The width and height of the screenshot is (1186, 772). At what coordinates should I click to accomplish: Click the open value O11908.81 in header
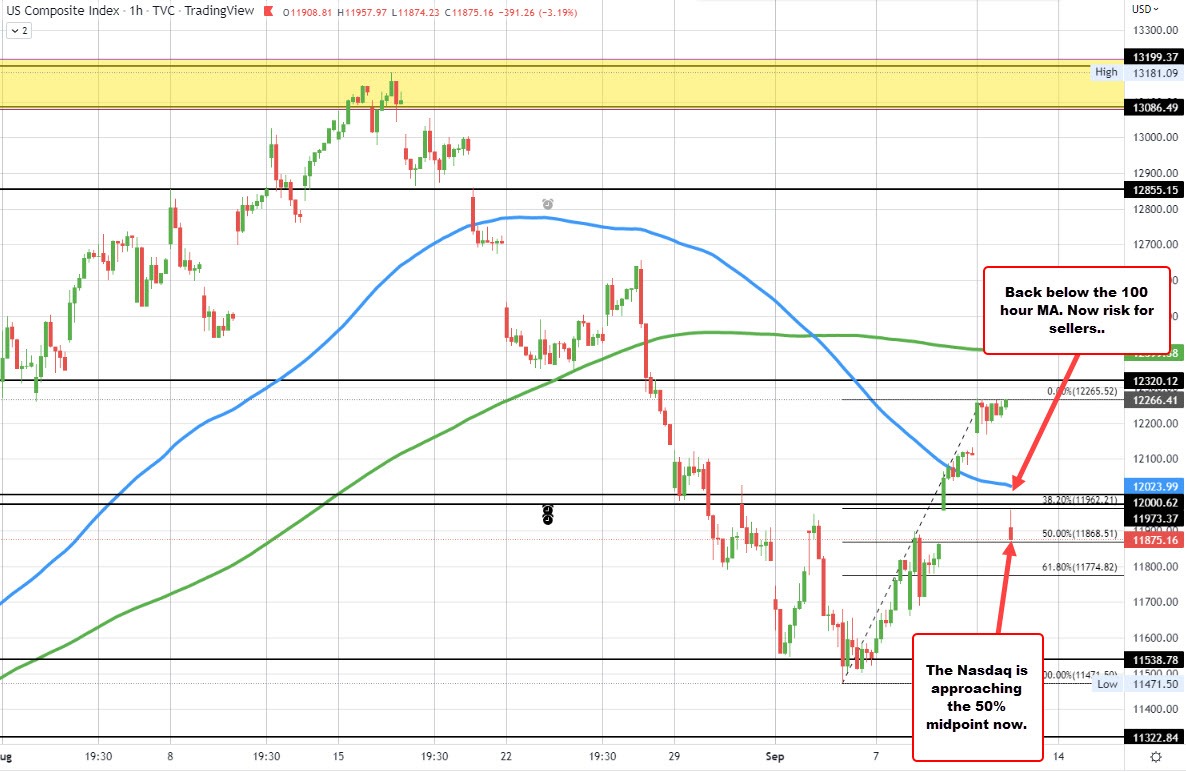[x=307, y=13]
